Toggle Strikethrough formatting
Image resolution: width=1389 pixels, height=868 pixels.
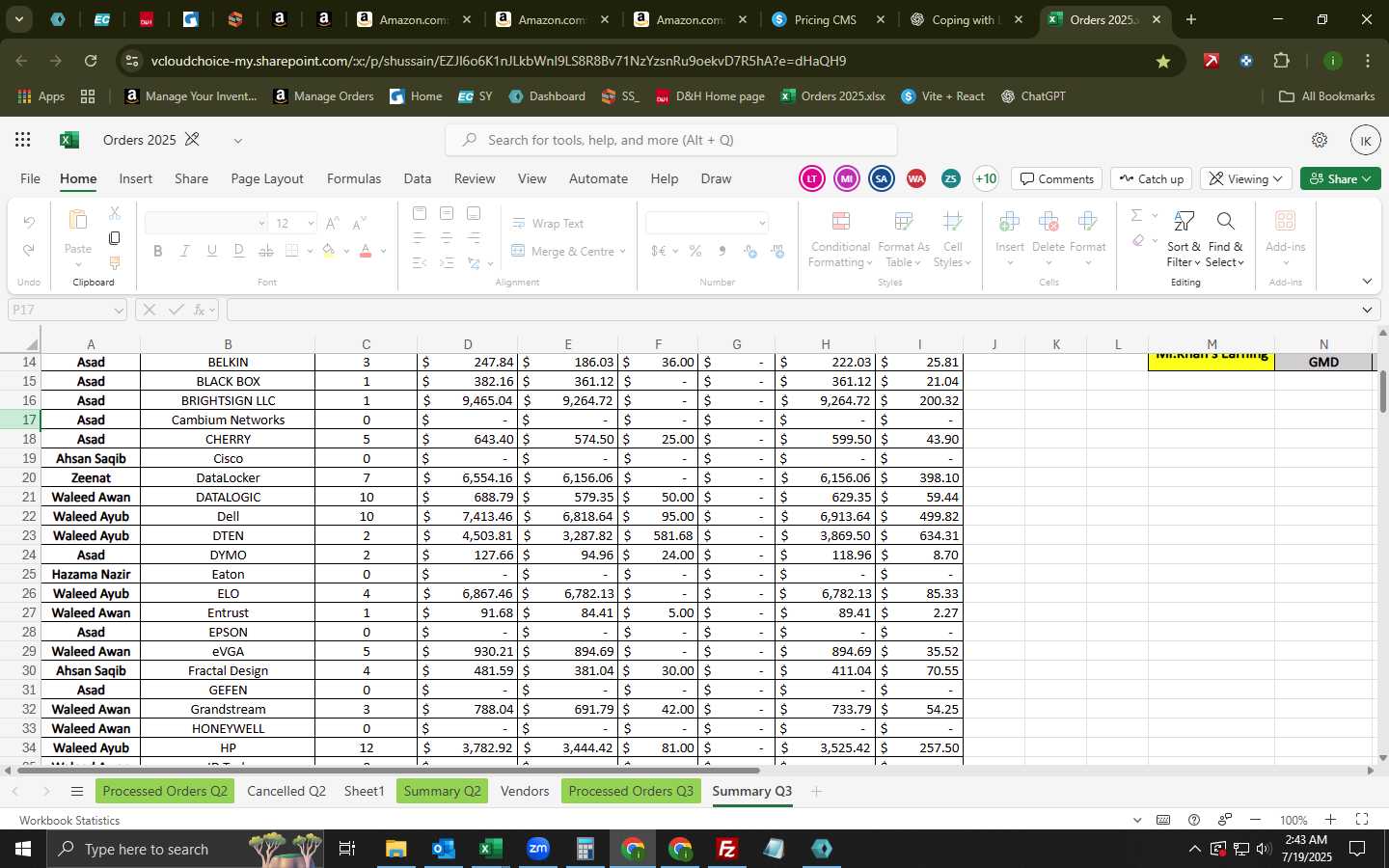tap(266, 251)
